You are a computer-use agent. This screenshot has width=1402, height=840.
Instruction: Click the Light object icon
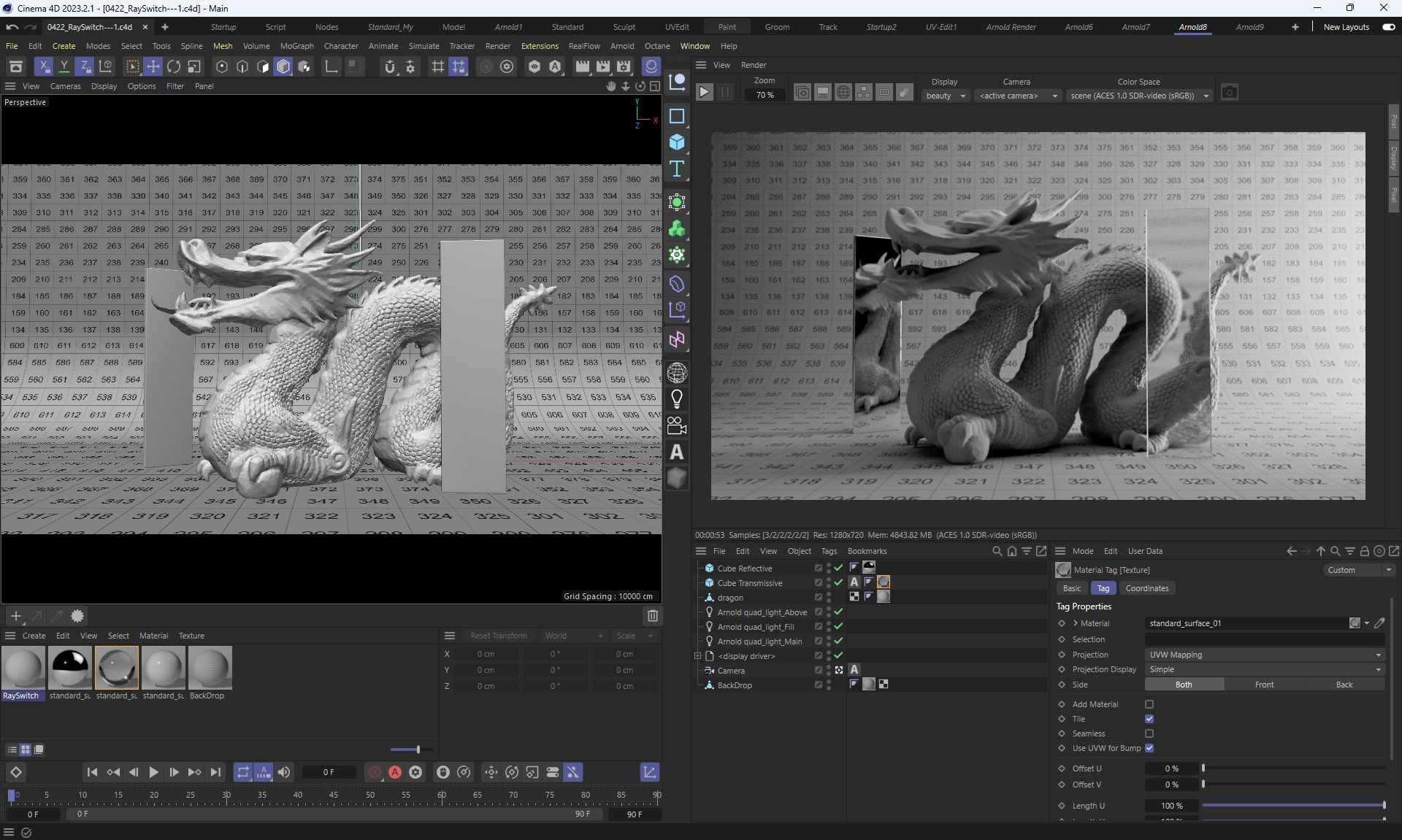(x=677, y=399)
